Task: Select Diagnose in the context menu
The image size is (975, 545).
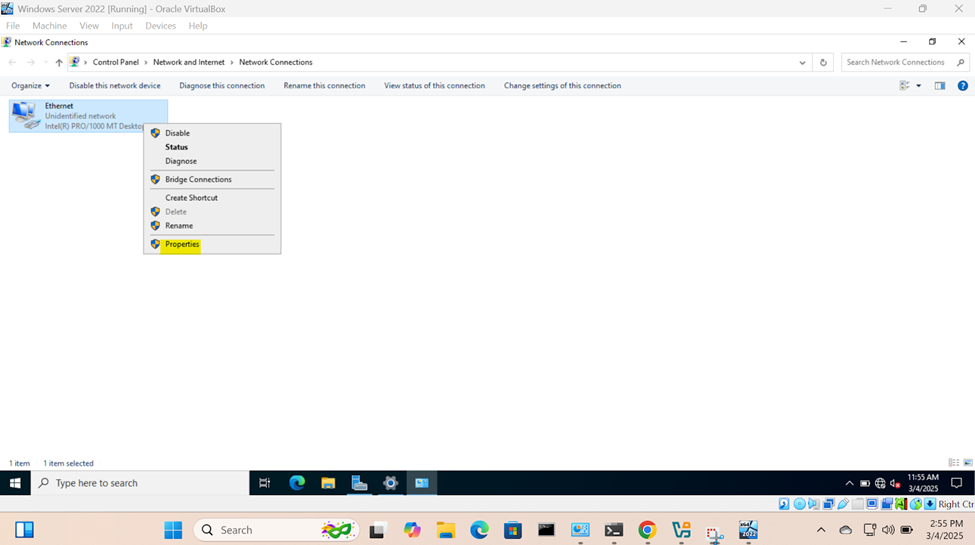Action: tap(180, 161)
